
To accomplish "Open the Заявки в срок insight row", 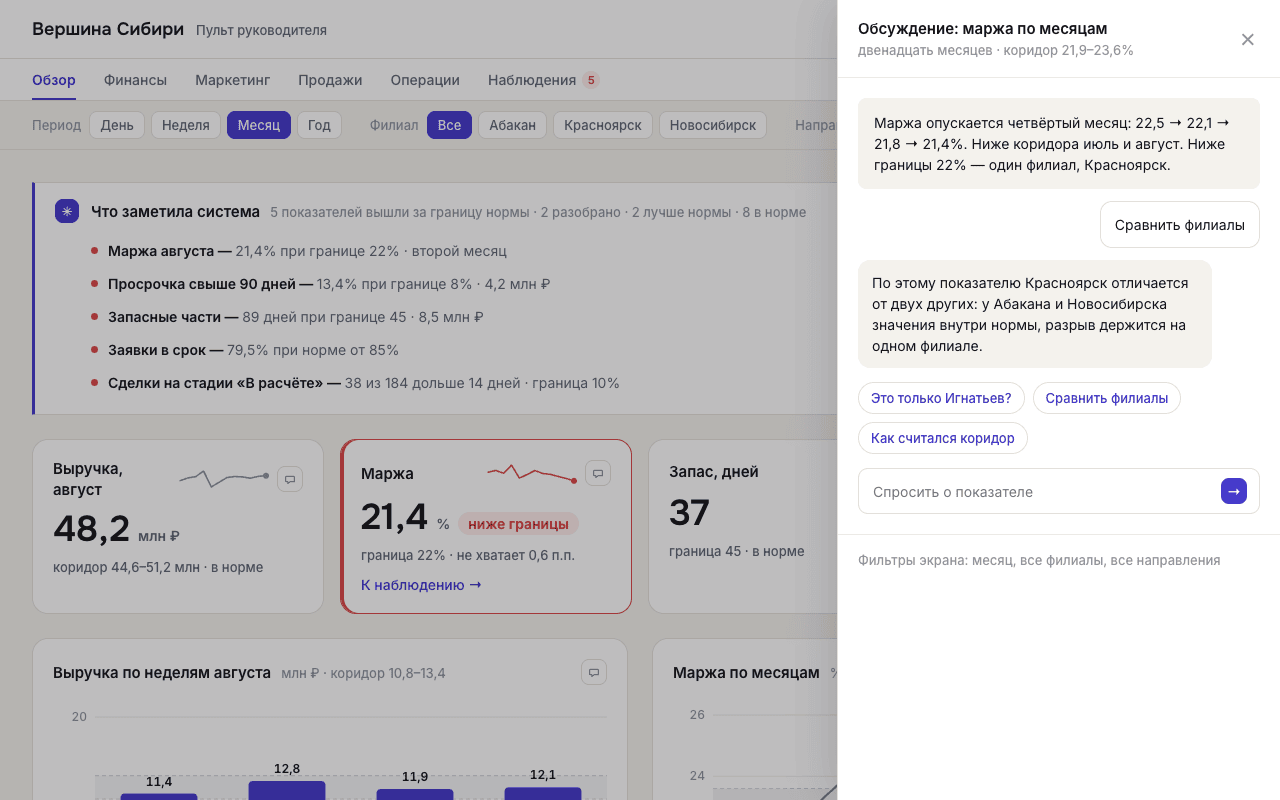I will click(244, 350).
